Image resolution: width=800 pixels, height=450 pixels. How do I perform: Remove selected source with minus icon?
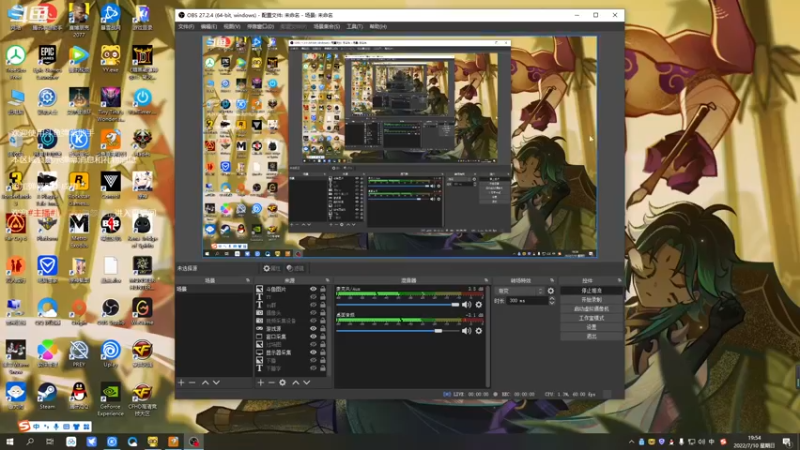[271, 382]
